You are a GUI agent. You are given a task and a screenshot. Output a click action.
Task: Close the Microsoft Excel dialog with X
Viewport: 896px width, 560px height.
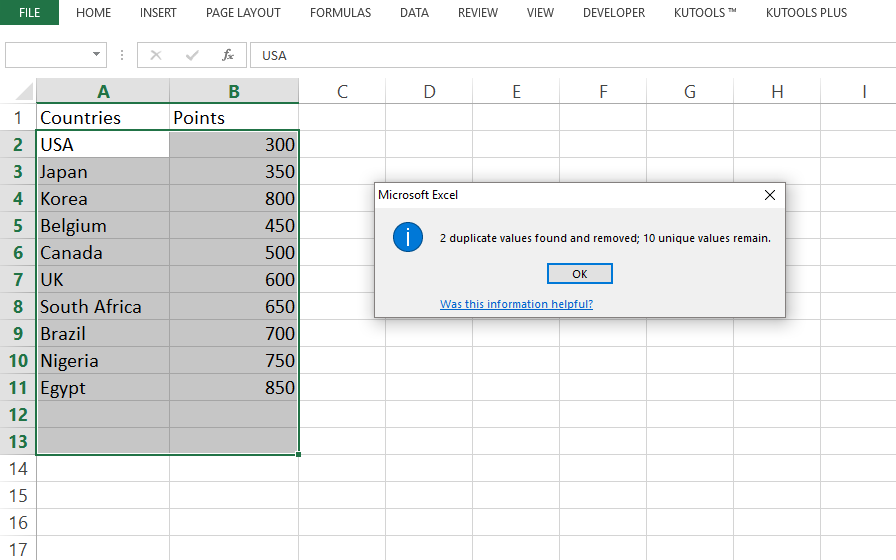[770, 195]
